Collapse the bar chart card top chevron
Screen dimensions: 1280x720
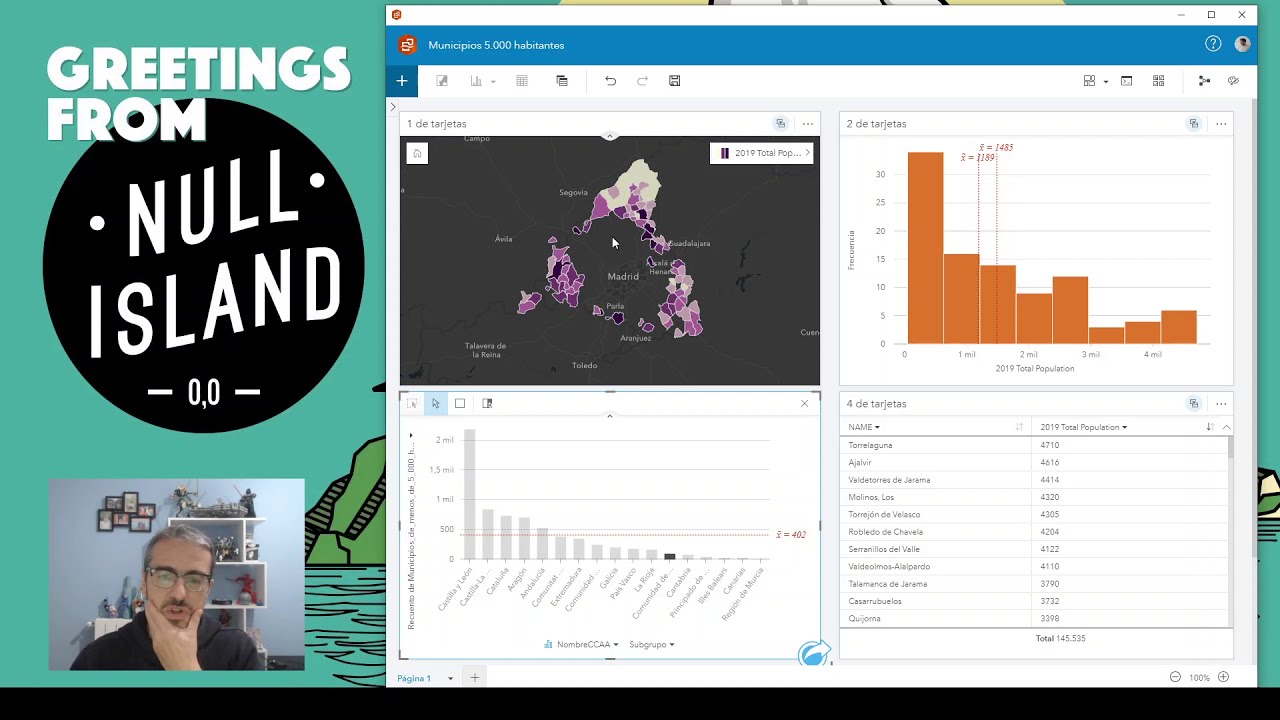click(609, 416)
